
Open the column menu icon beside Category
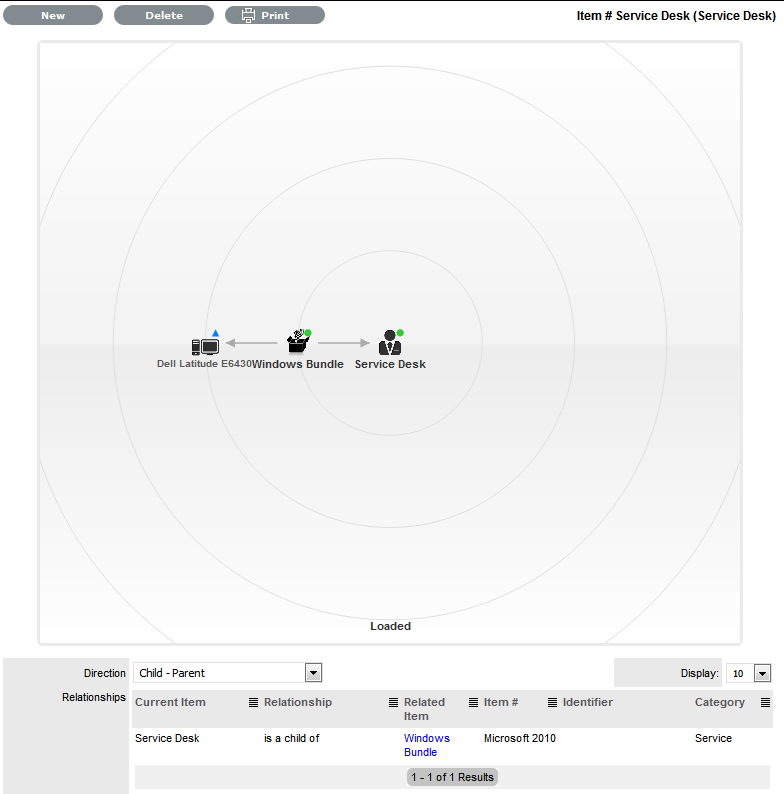click(x=765, y=702)
